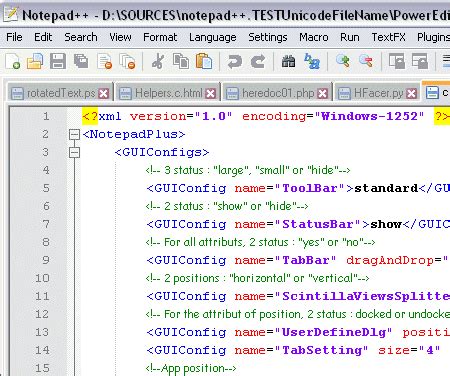This screenshot has width=450, height=376.
Task: Close the heredoc01.php tab
Action: 322,94
